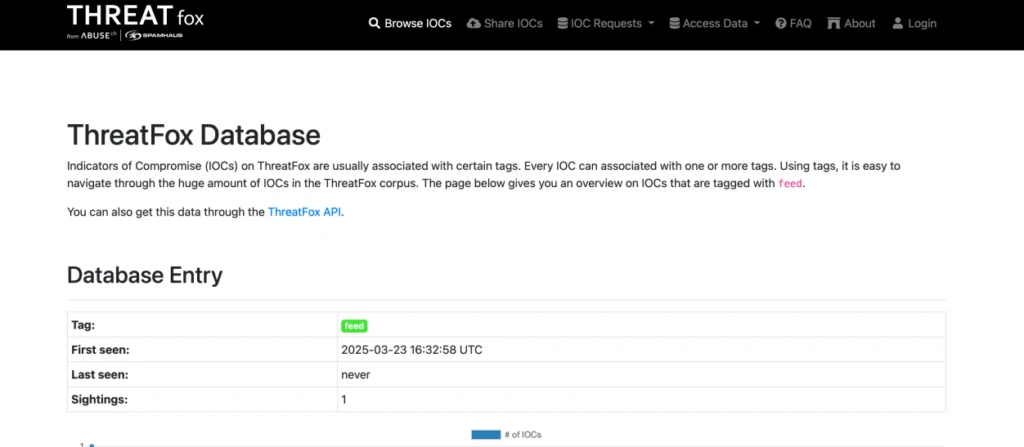Select the first seen timestamp 2025-03-23 16:32:58 UTC
This screenshot has width=1024, height=447.
click(x=412, y=350)
